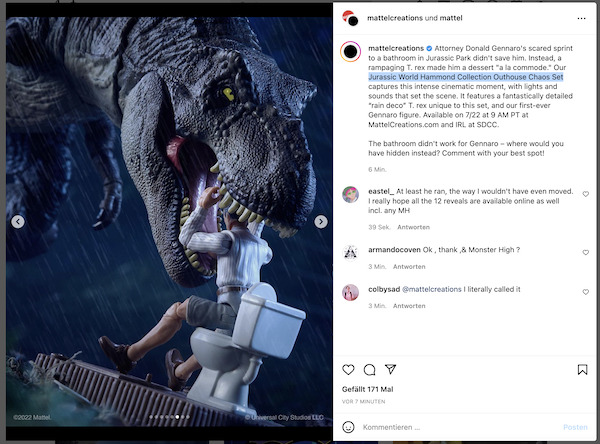The width and height of the screenshot is (600, 444).
Task: Open mattelcreations profile from header
Action: coord(395,18)
